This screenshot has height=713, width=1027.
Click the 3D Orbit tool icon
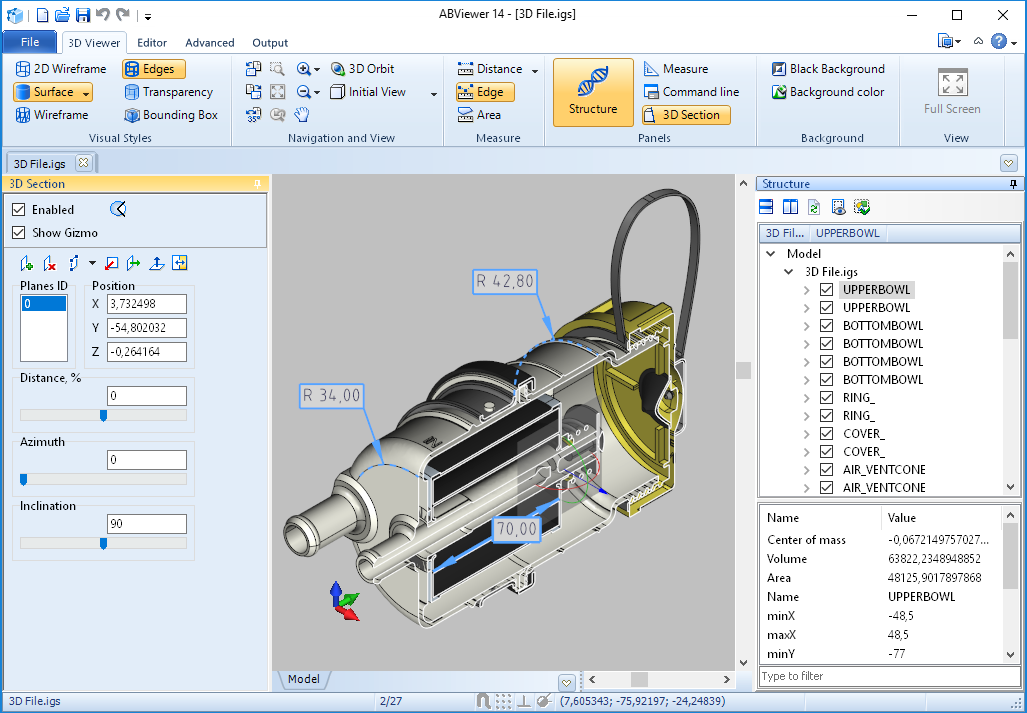[334, 69]
